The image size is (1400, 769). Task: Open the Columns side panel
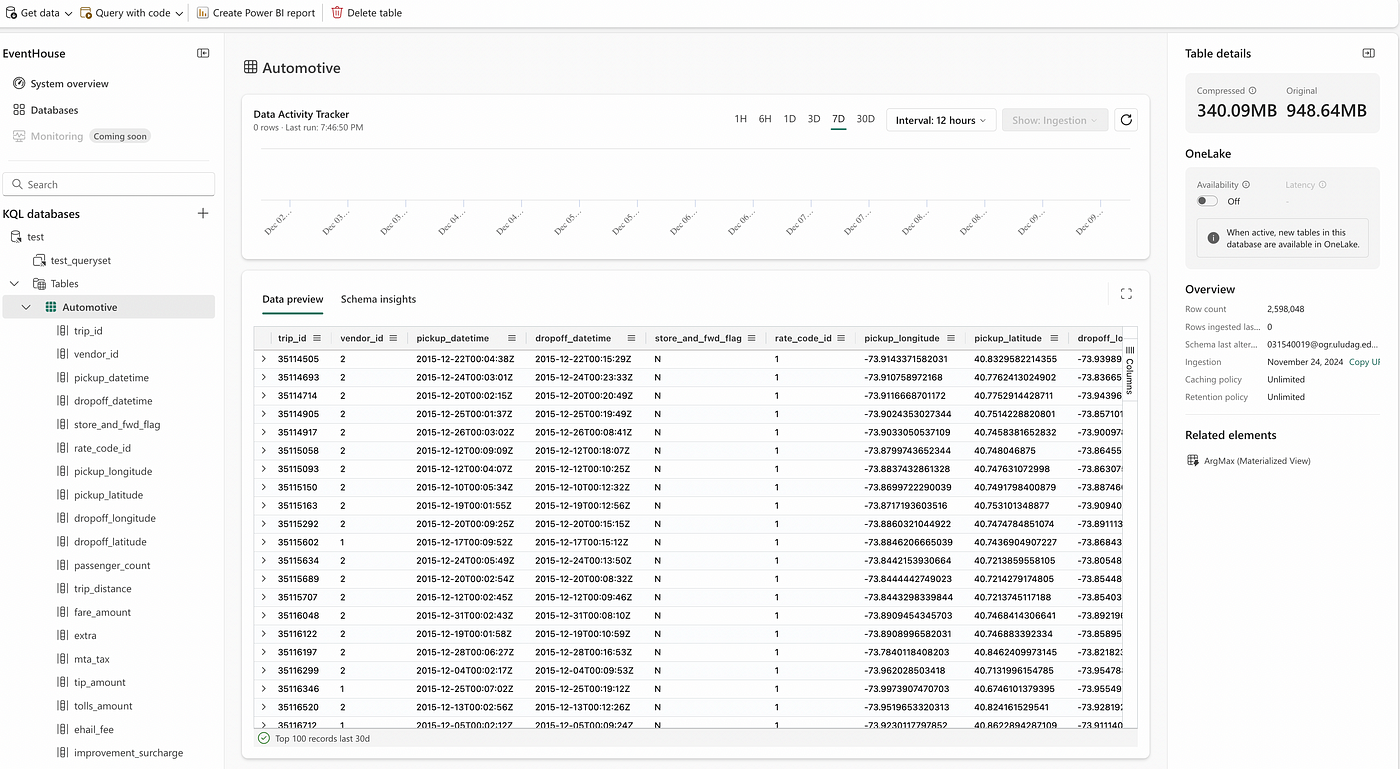point(1130,370)
